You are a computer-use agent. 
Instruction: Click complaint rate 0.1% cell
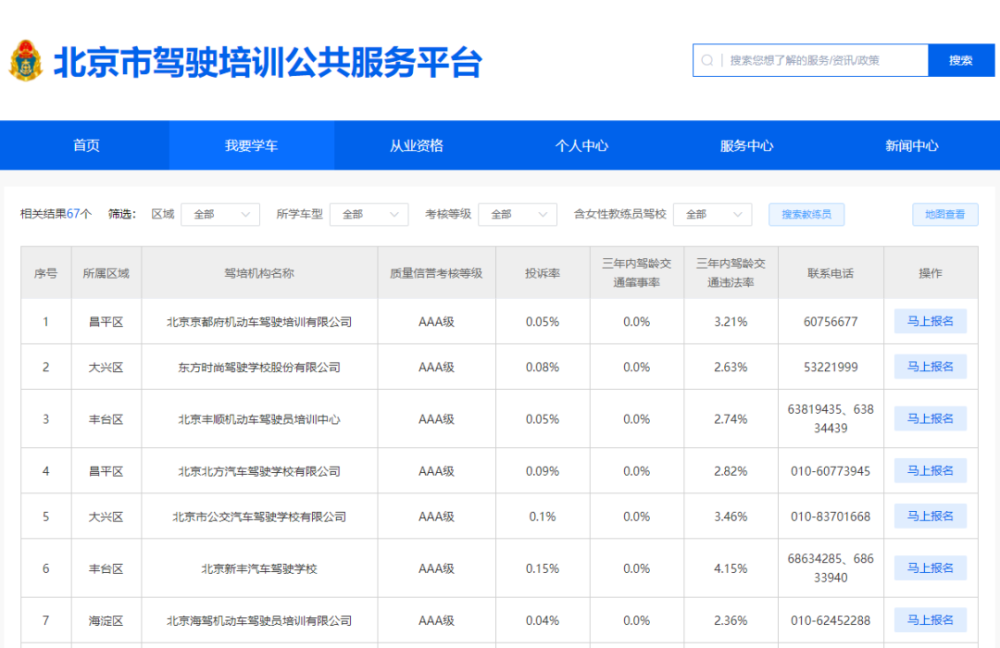[543, 517]
